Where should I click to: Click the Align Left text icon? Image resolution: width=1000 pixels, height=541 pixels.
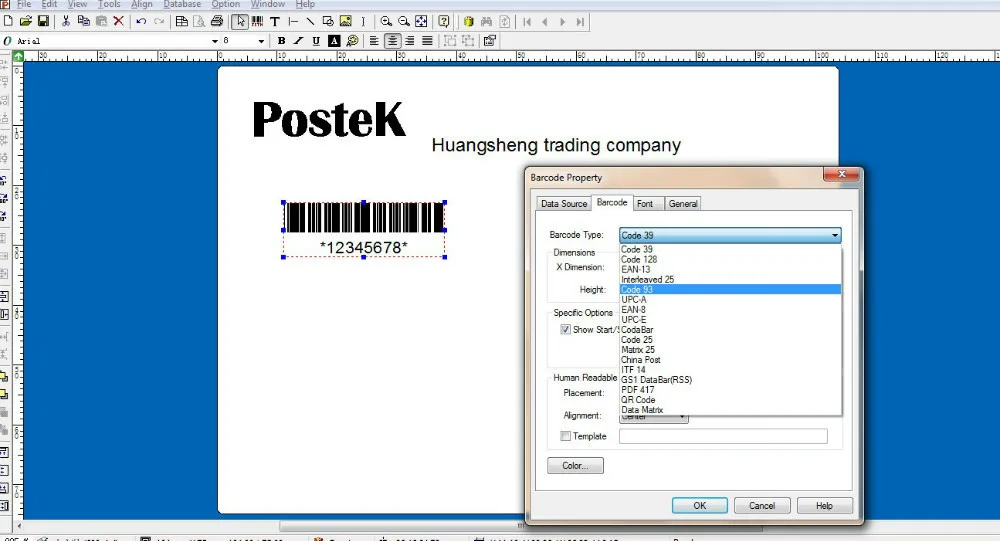(374, 41)
